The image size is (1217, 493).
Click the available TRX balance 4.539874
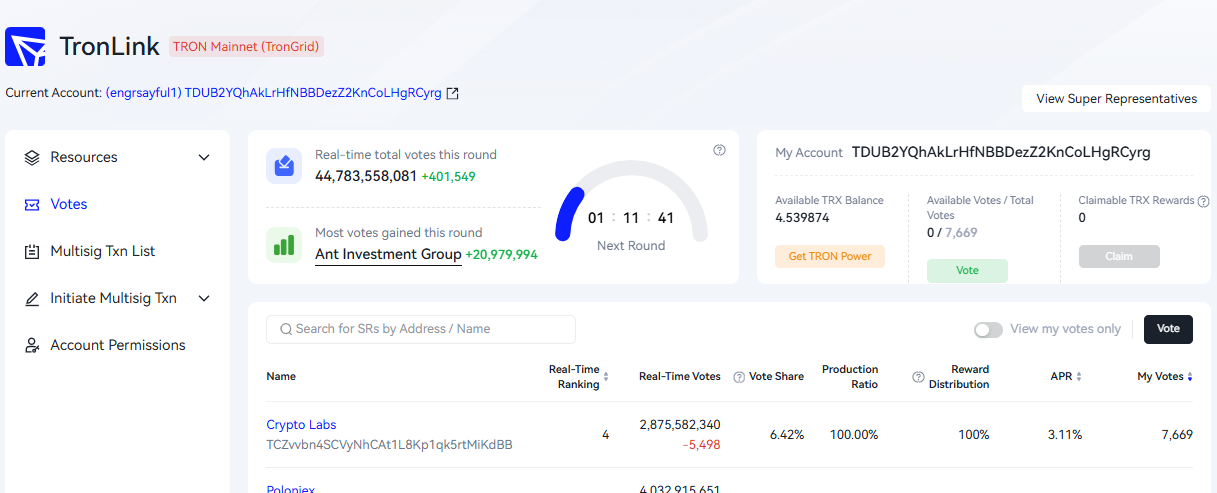(x=802, y=217)
